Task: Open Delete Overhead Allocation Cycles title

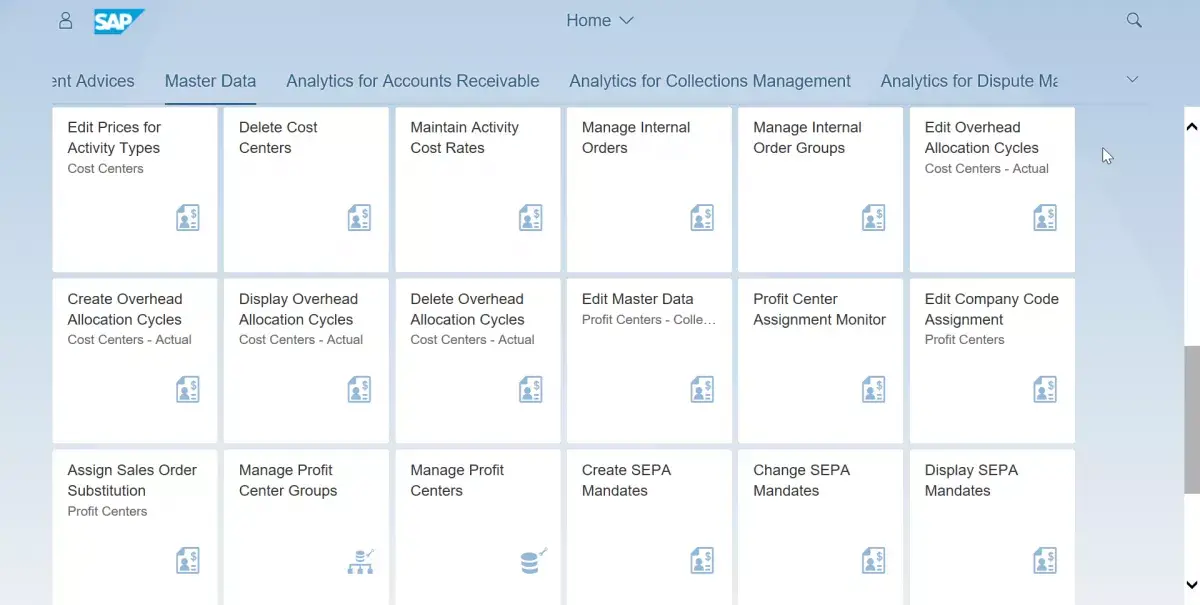Action: 467,309
